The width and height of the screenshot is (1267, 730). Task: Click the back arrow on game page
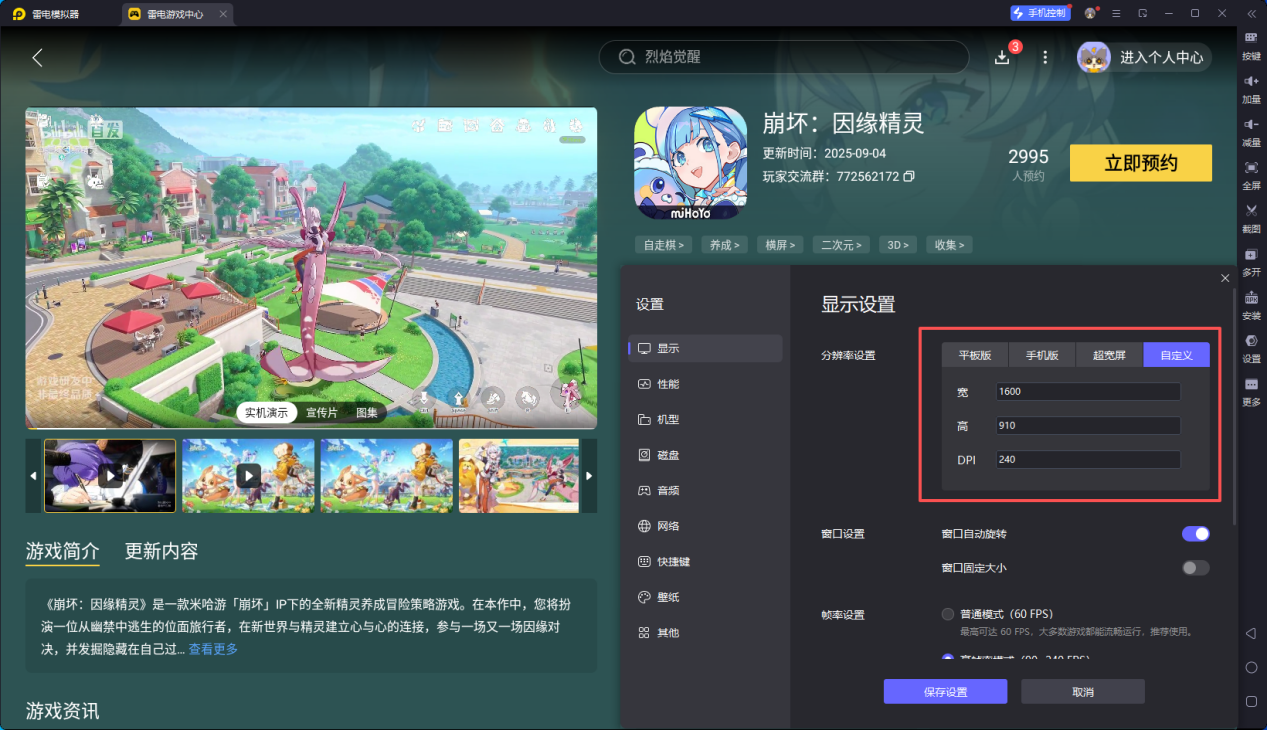coord(37,57)
